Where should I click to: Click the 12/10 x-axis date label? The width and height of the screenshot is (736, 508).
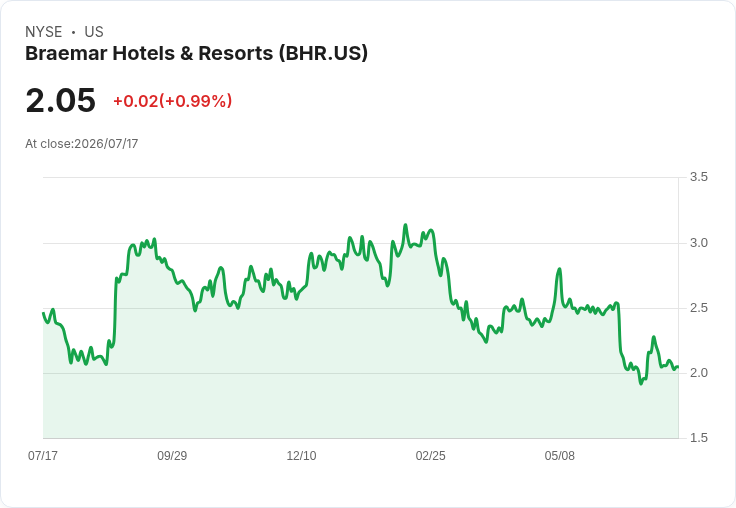click(x=301, y=455)
